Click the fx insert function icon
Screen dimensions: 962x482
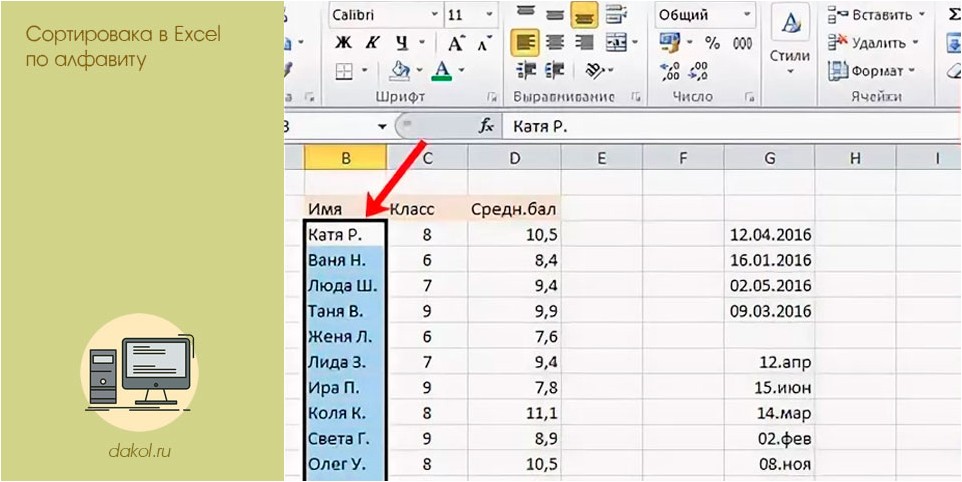[486, 126]
